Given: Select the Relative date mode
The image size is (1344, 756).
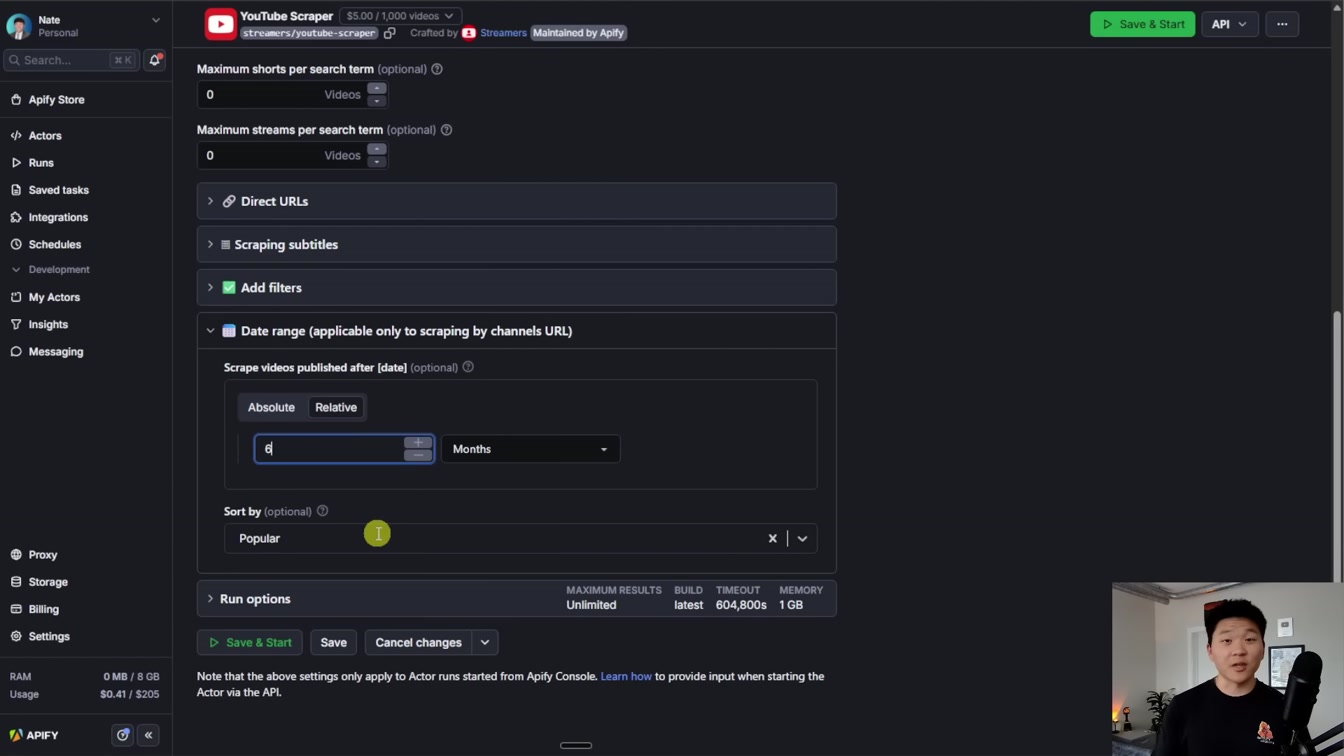Looking at the screenshot, I should [336, 407].
